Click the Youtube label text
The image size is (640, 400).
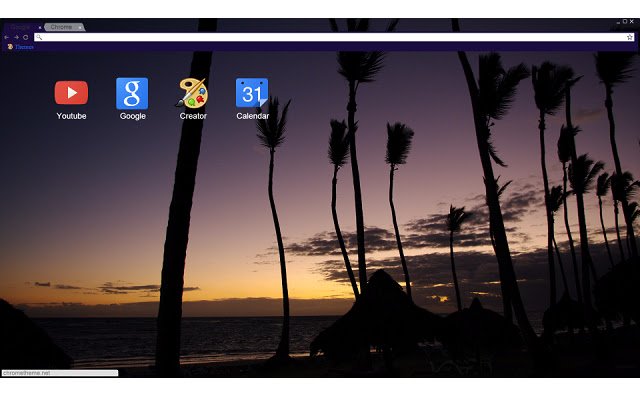tap(71, 116)
